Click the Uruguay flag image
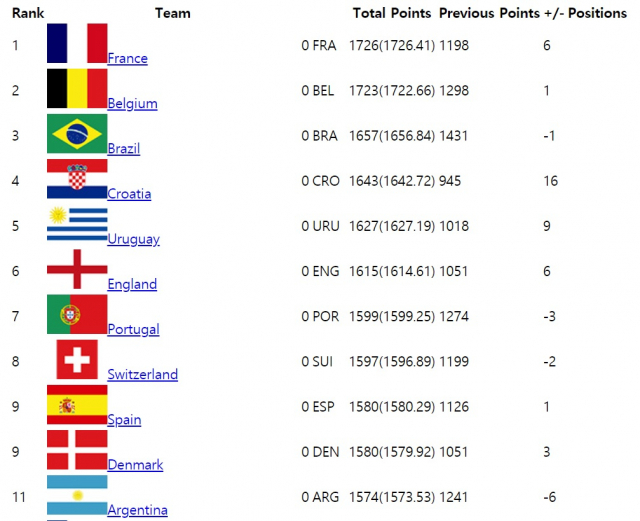Image resolution: width=640 pixels, height=521 pixels. click(x=77, y=224)
